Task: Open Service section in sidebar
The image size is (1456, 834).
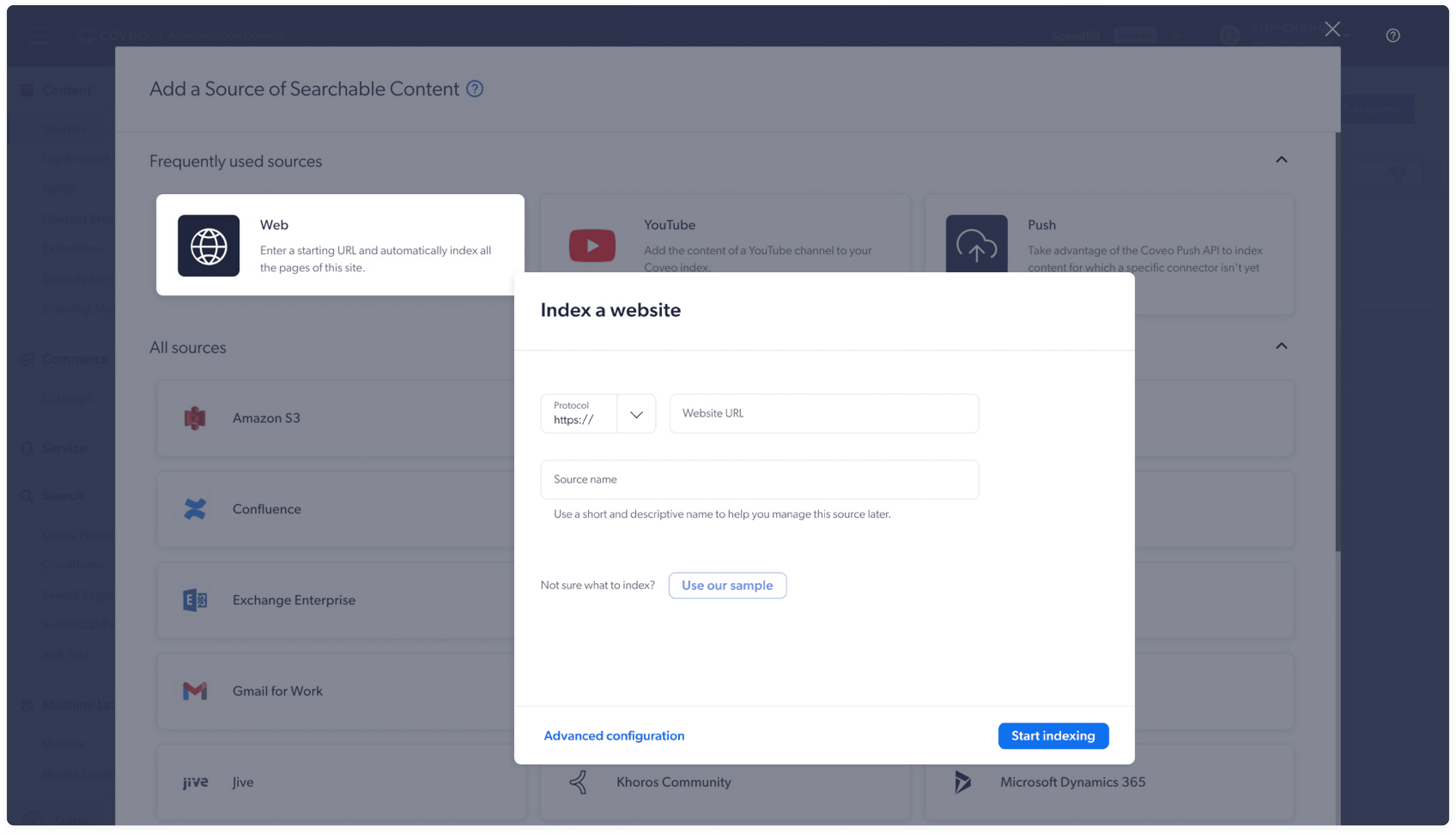Action: 64,448
